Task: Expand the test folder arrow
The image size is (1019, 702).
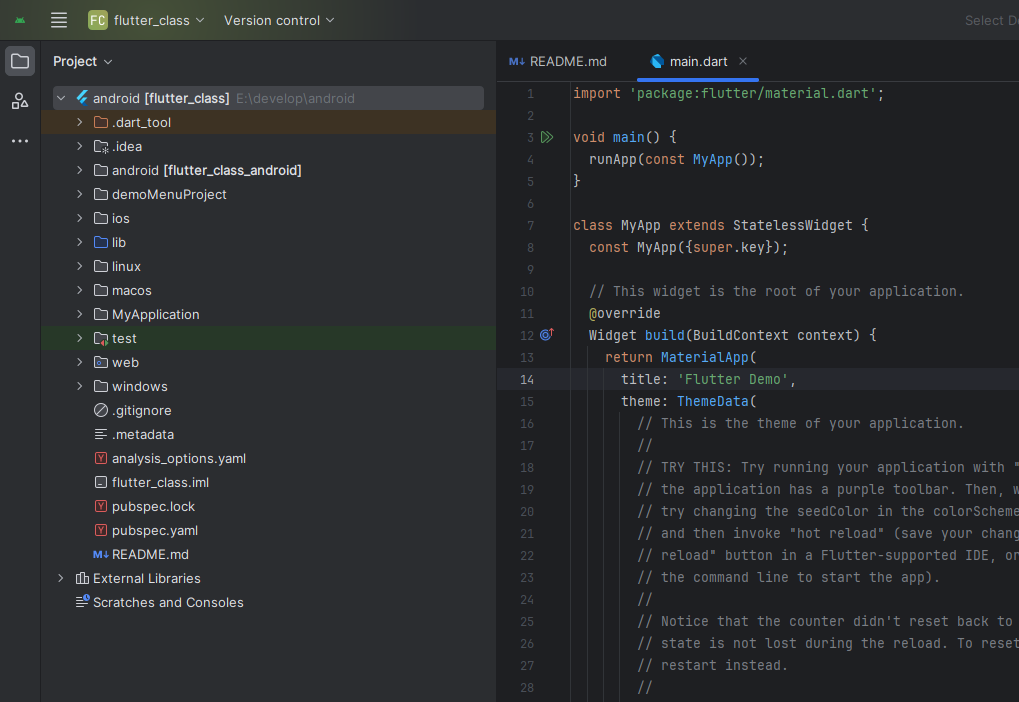Action: (x=79, y=339)
